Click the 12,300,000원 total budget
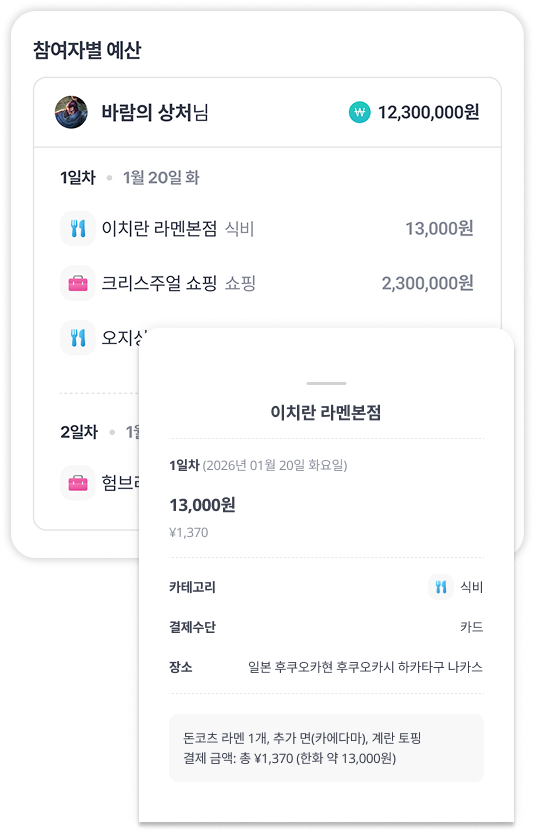This screenshot has height=836, width=535. [x=428, y=112]
